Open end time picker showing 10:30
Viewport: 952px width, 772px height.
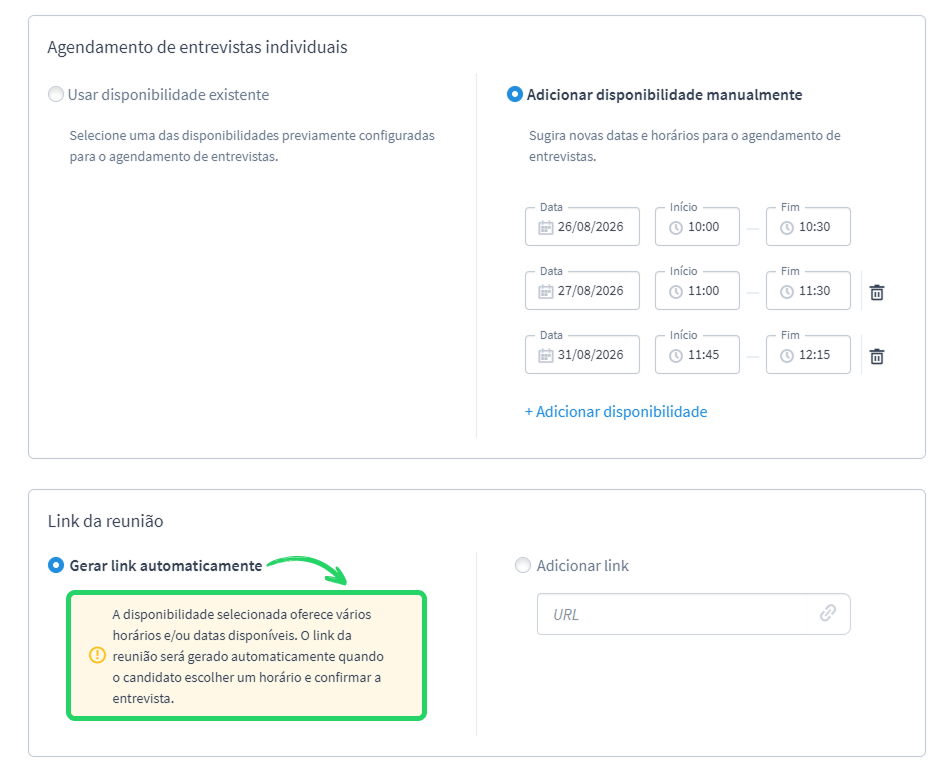tap(808, 227)
